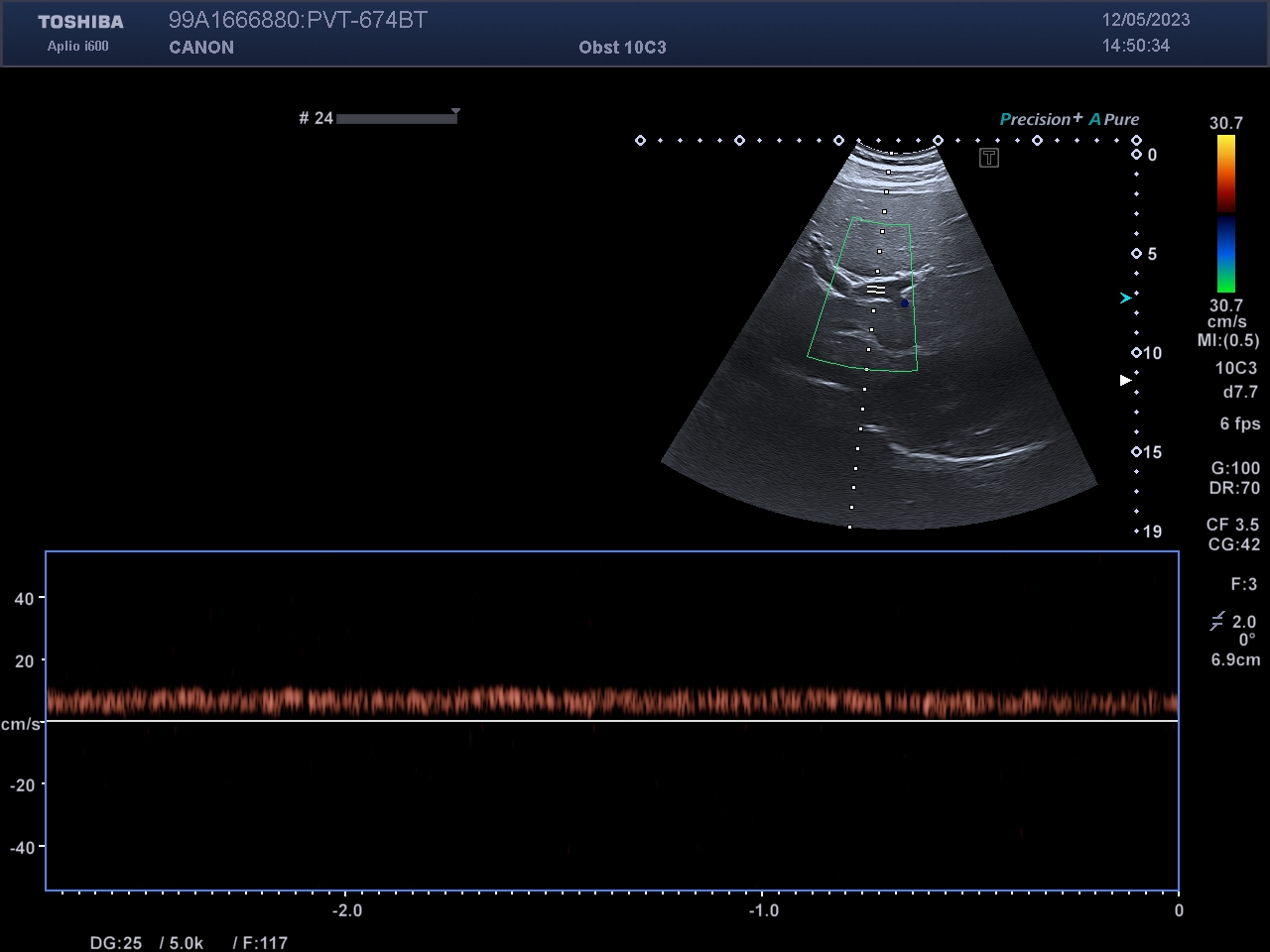Image resolution: width=1270 pixels, height=952 pixels.
Task: Toggle the ApliPure imaging indicator
Action: 1114,119
